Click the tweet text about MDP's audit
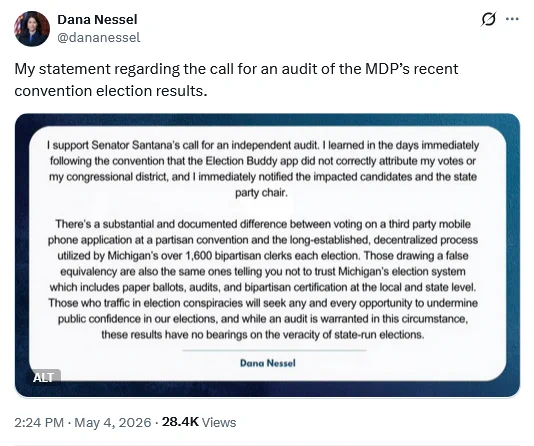 (x=236, y=80)
